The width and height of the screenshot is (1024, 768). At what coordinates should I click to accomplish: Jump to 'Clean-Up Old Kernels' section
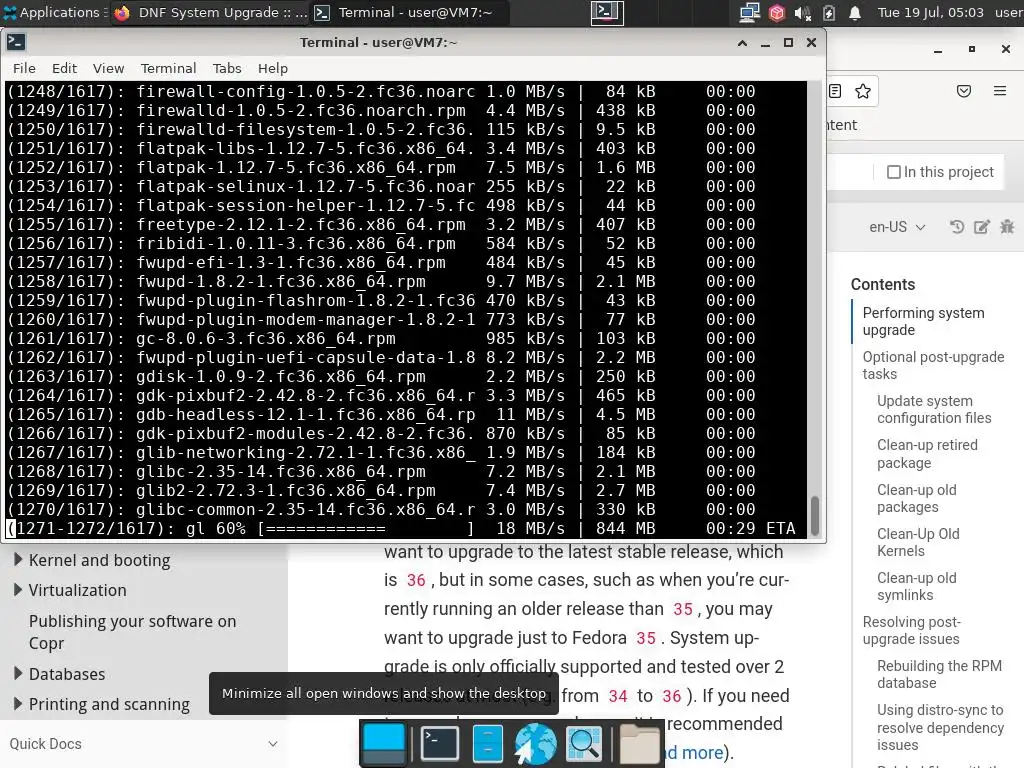[x=918, y=542]
